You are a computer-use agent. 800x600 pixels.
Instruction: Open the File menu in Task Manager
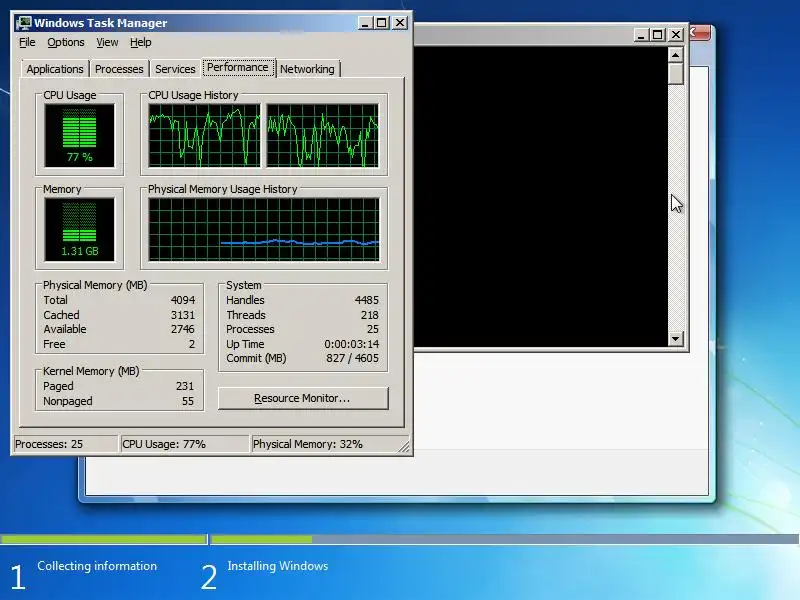[x=27, y=42]
